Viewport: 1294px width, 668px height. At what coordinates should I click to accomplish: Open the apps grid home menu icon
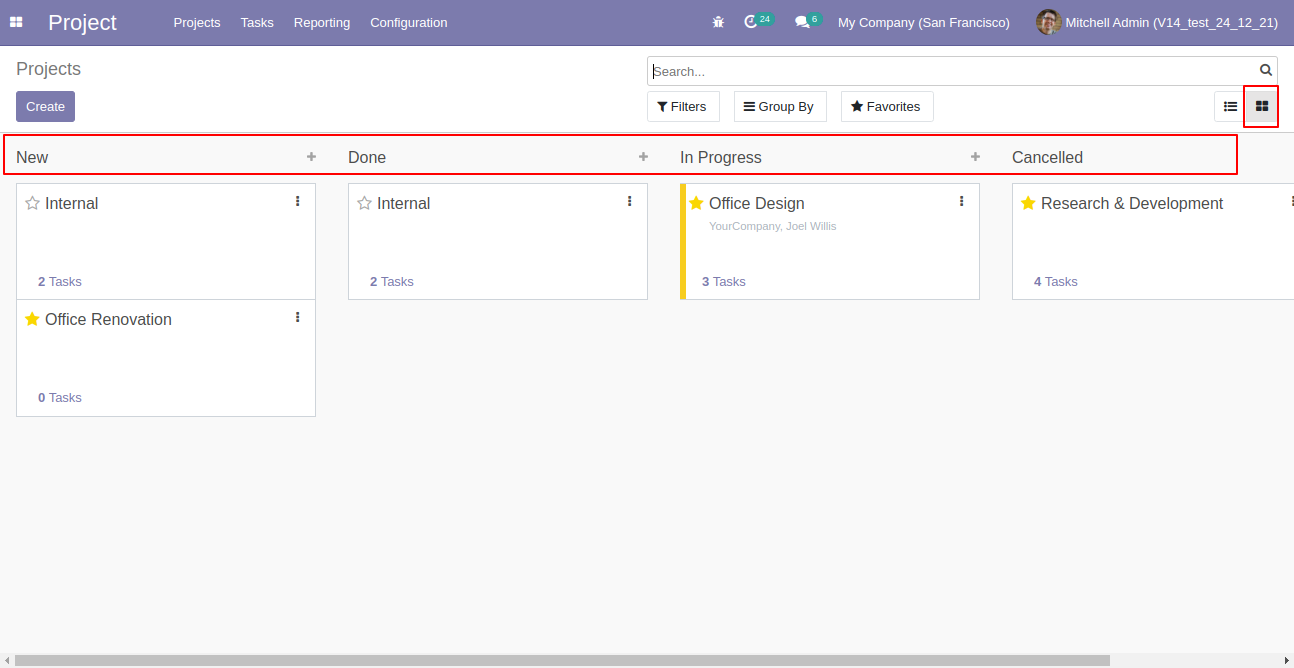(x=16, y=22)
